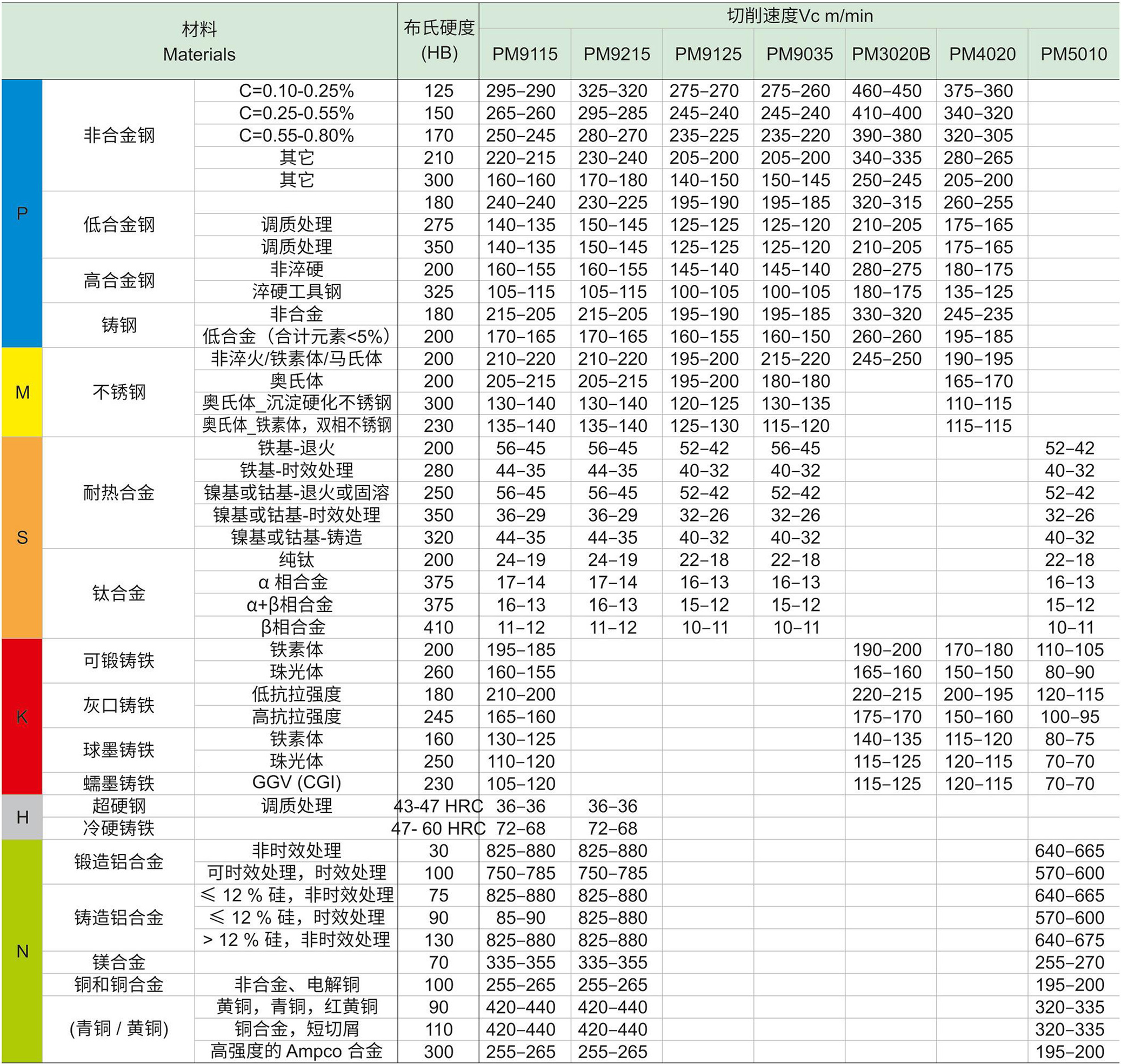The image size is (1121, 1064).
Task: Click the 铜和铜合金 material cell
Action: pyautogui.click(x=118, y=985)
